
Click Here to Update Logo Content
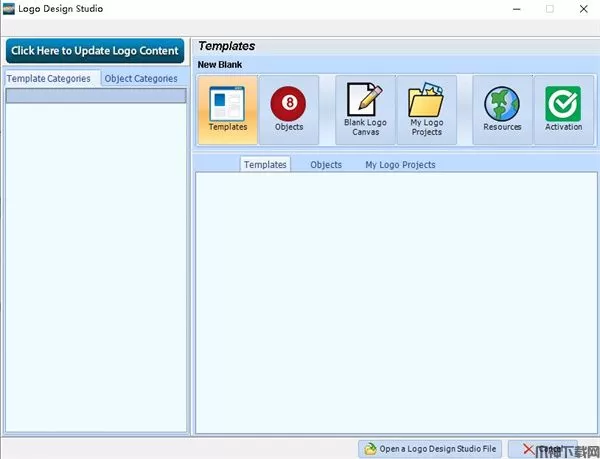pos(95,51)
